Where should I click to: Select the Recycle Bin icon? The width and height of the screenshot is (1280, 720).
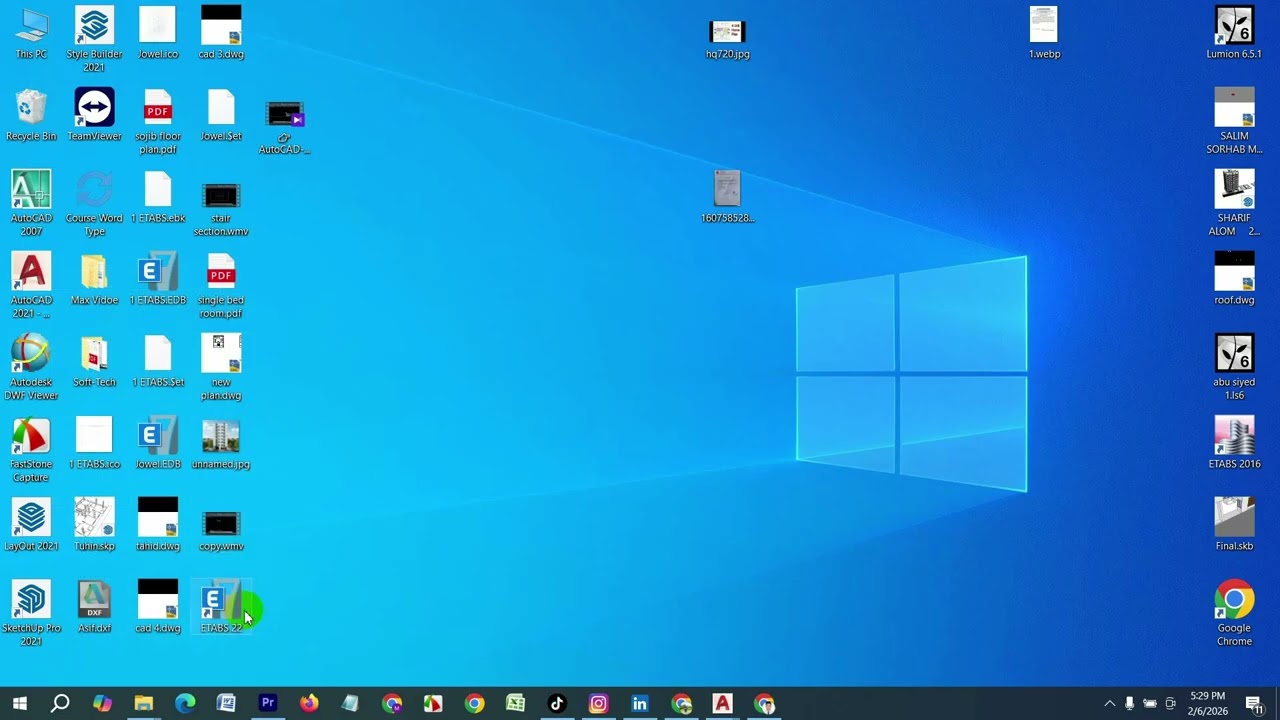(x=31, y=115)
